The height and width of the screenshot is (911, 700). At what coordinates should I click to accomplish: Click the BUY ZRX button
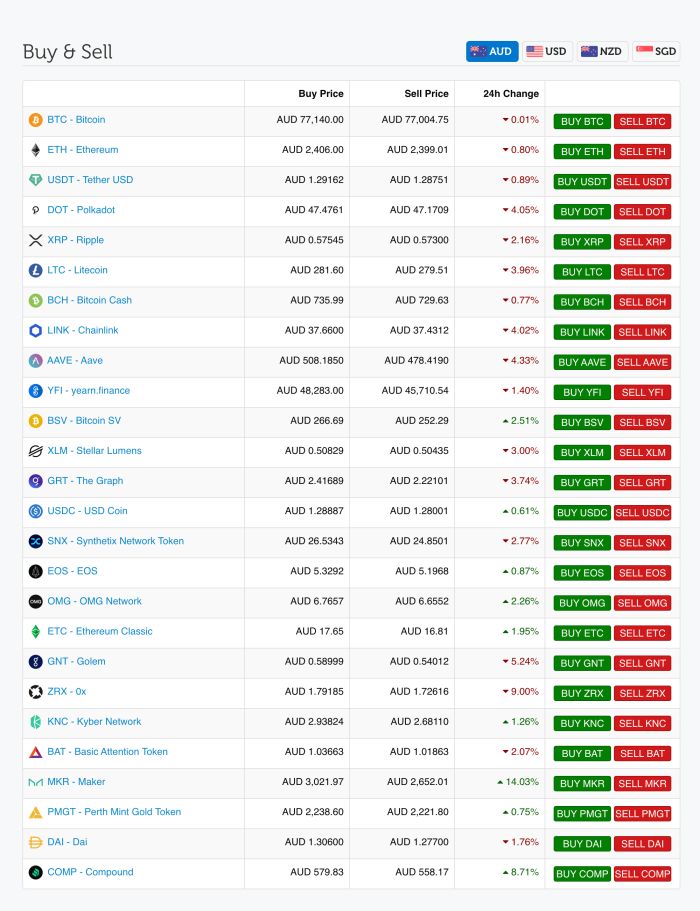(582, 694)
